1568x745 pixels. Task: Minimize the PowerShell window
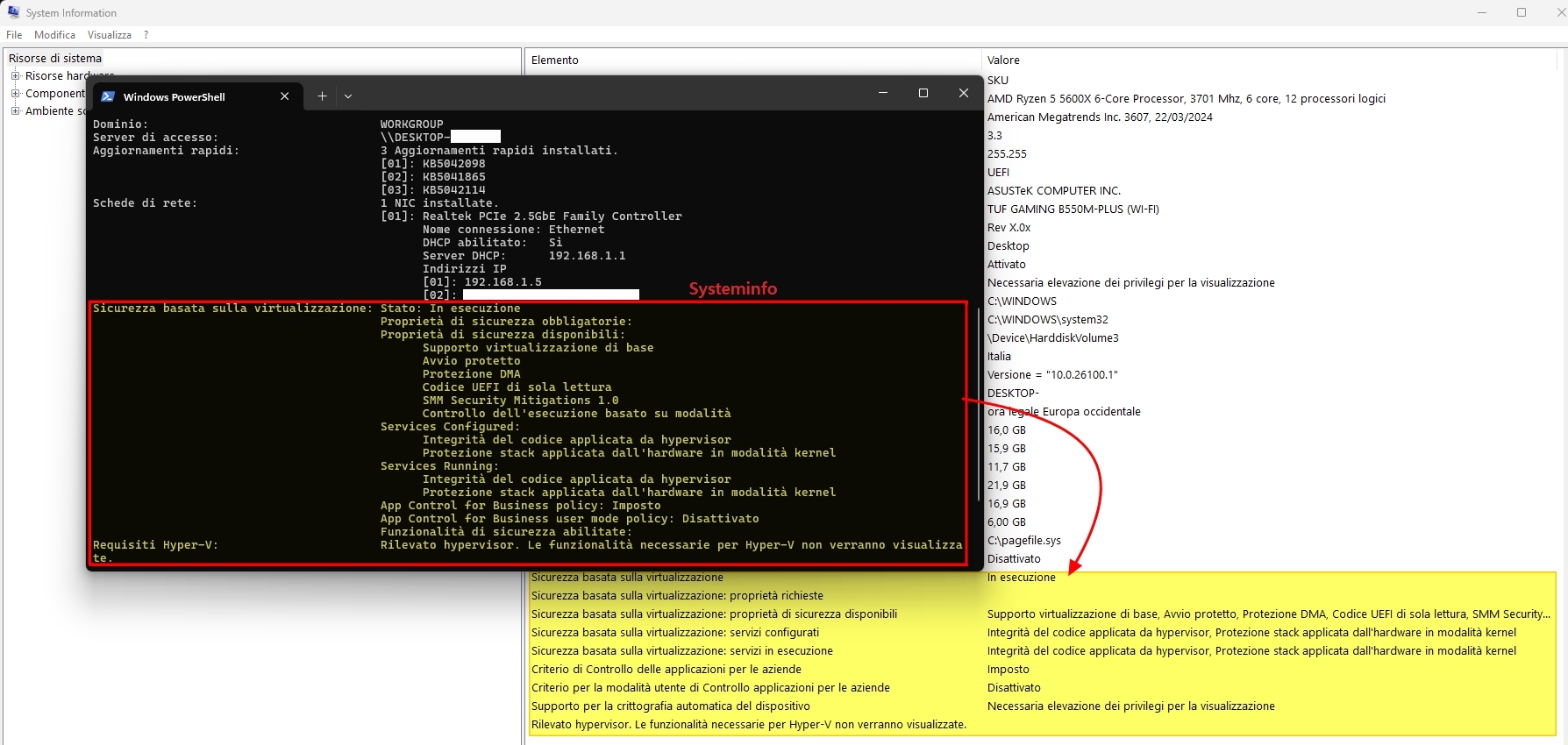click(883, 93)
